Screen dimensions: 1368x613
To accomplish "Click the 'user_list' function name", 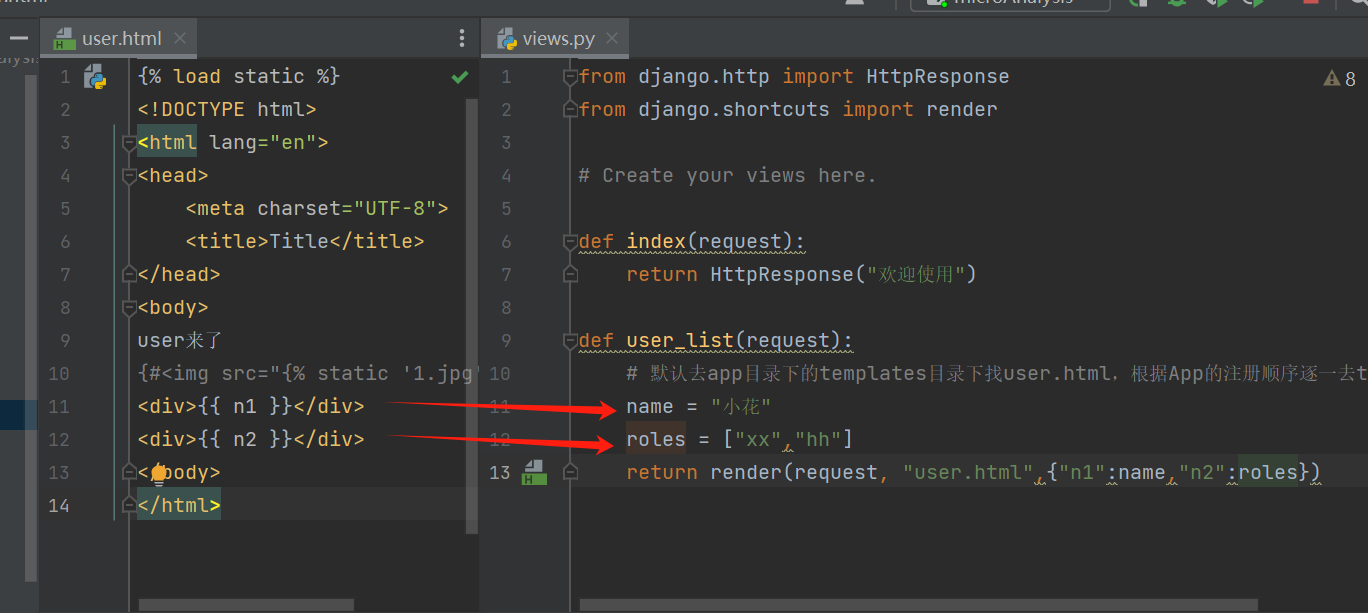I will [x=680, y=341].
